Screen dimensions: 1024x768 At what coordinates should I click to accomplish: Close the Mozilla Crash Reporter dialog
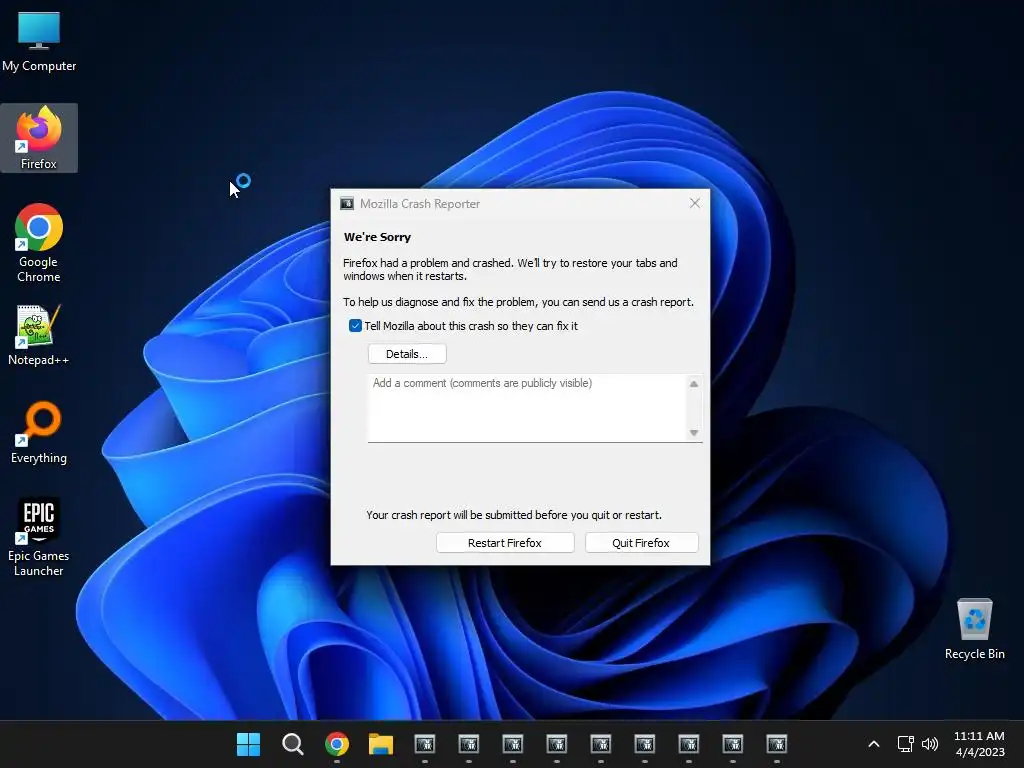click(695, 203)
